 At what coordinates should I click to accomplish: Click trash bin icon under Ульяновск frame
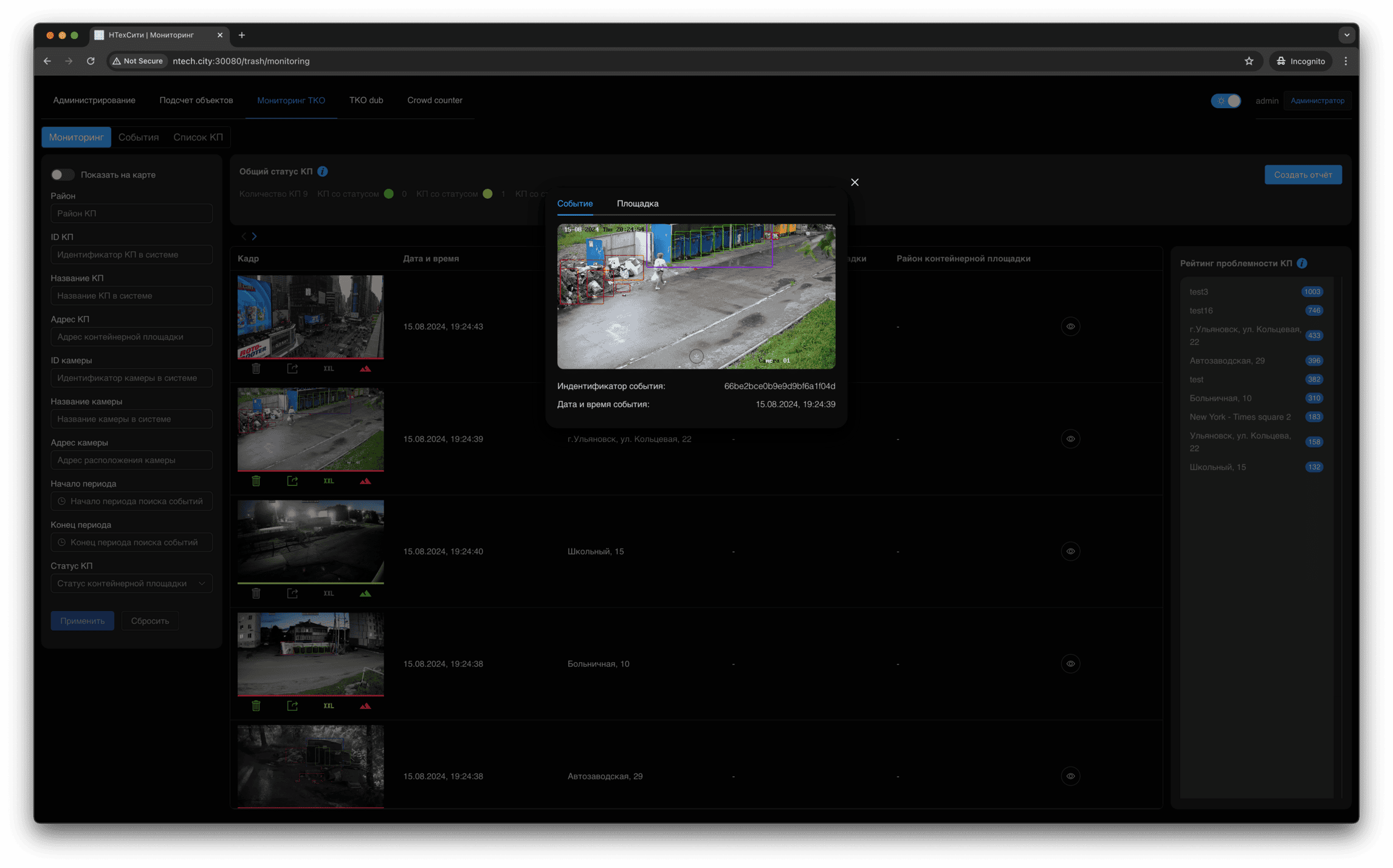point(256,481)
